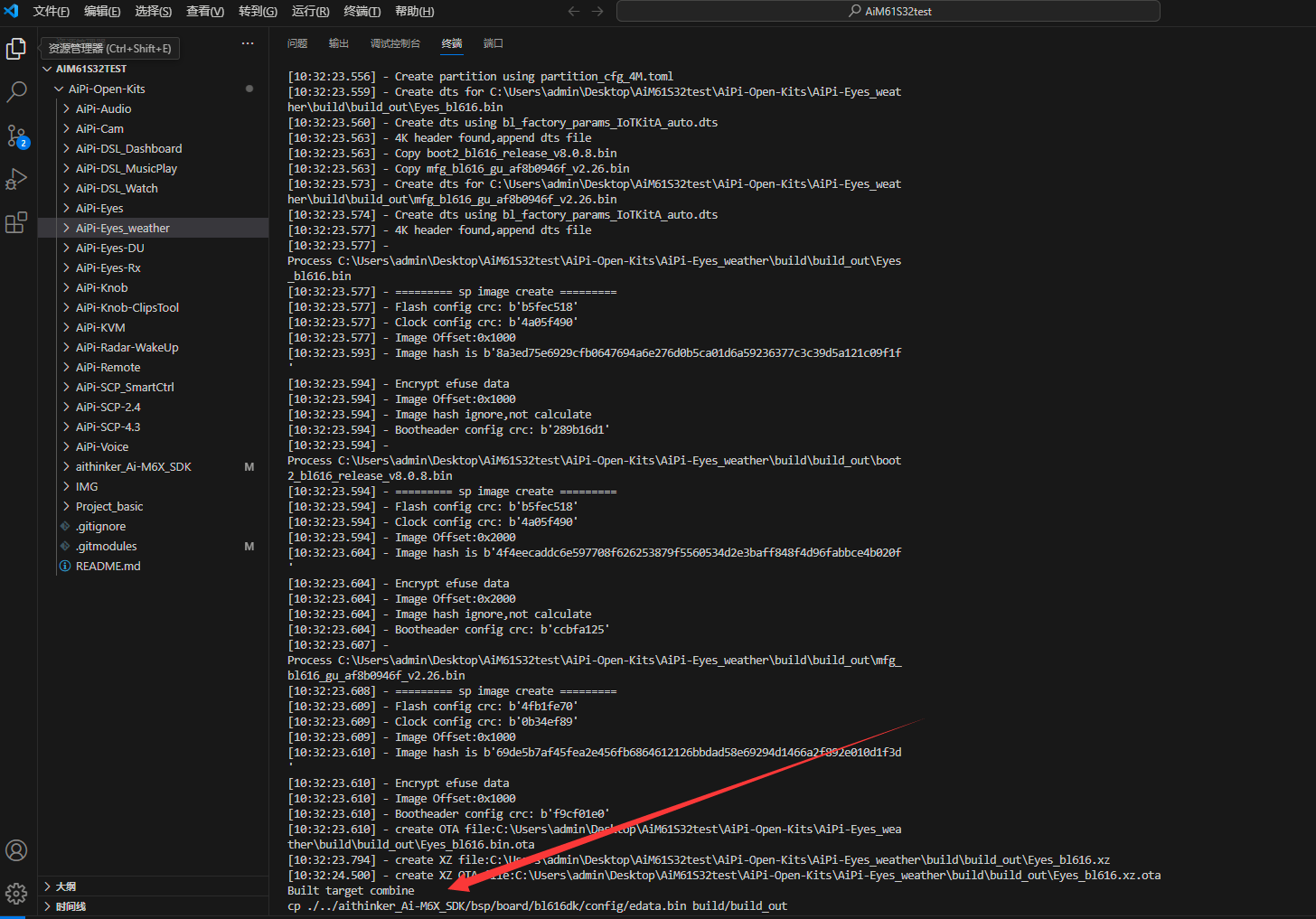Select the AiPi-Eyes-DU folder
Screen dimensions: 1316x919
(x=153, y=248)
